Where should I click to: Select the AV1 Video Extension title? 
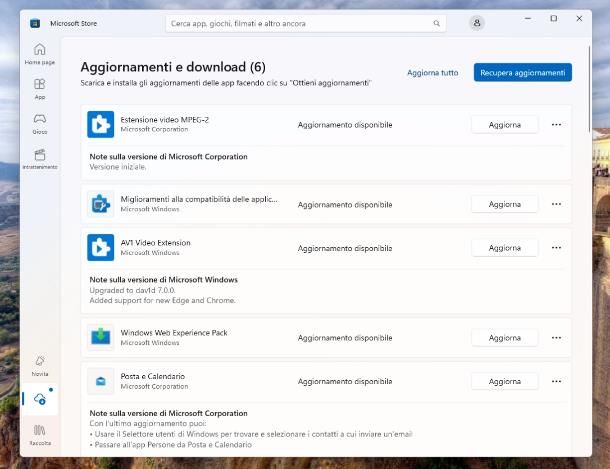[x=156, y=243]
